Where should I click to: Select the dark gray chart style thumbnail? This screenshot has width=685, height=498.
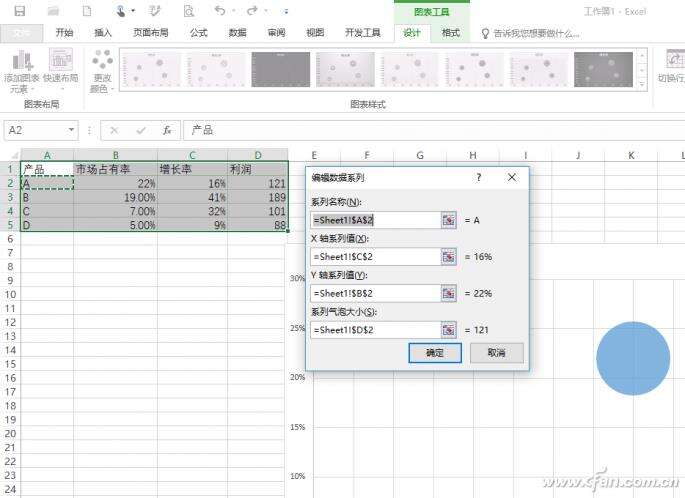280,69
